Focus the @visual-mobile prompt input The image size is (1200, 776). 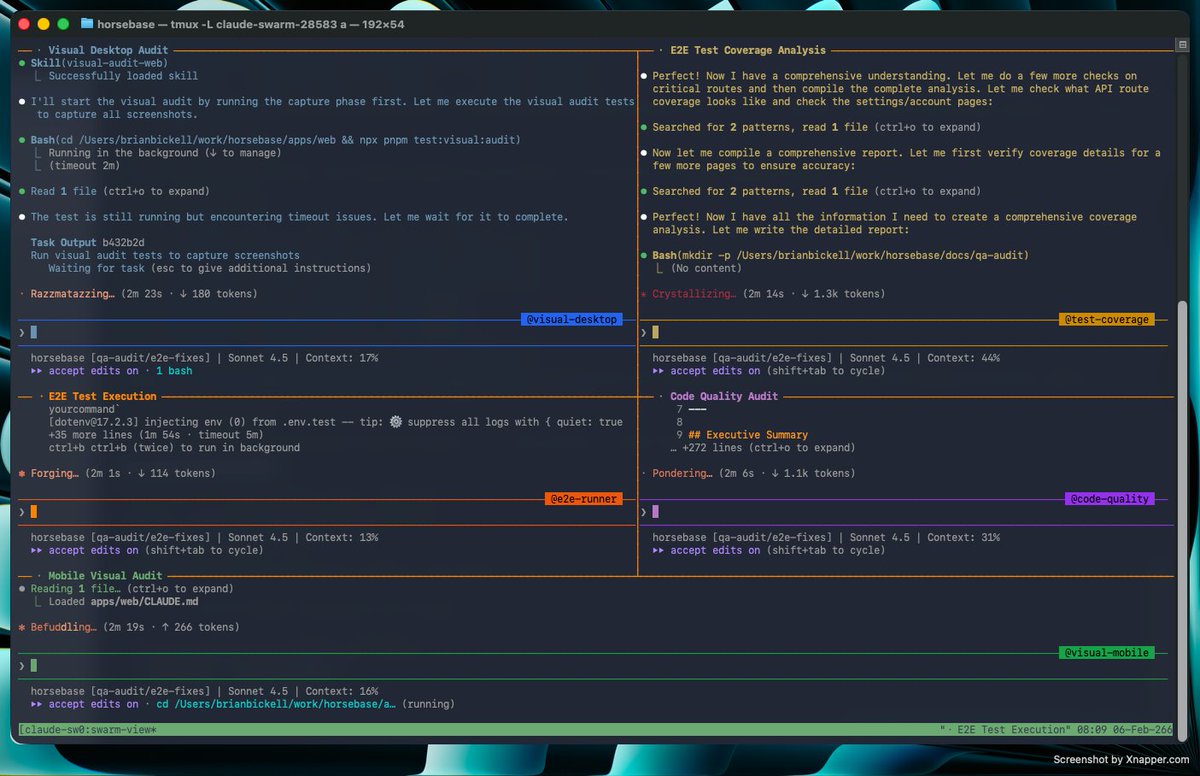pyautogui.click(x=595, y=665)
